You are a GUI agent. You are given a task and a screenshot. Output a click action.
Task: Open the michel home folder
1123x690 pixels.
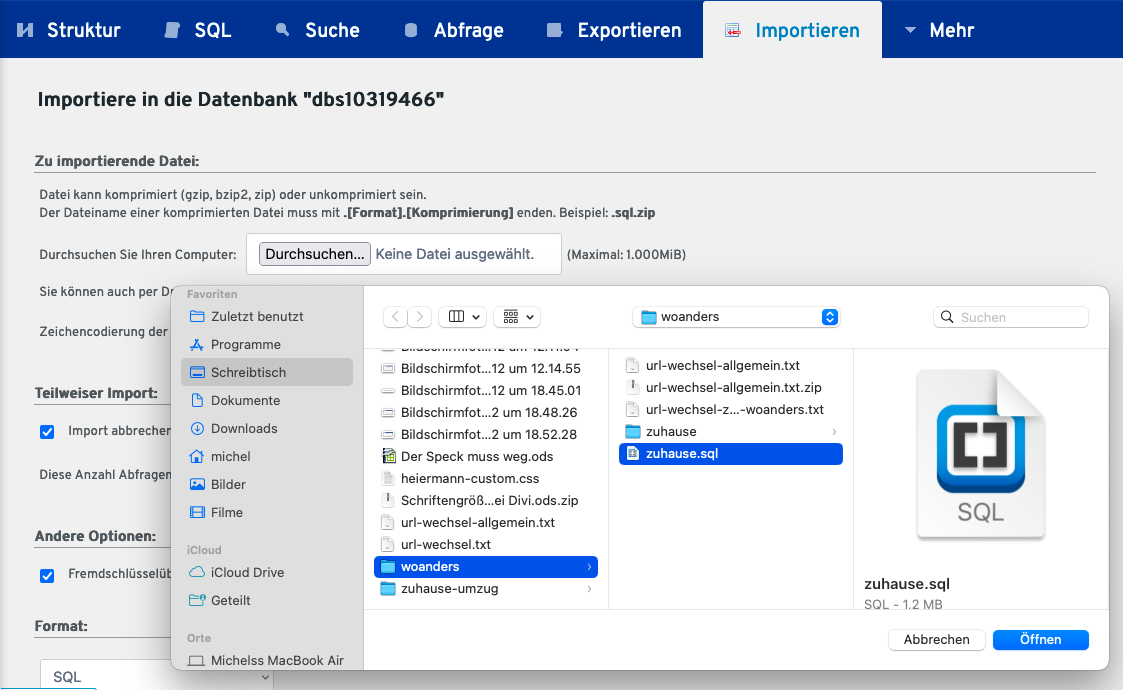(230, 456)
